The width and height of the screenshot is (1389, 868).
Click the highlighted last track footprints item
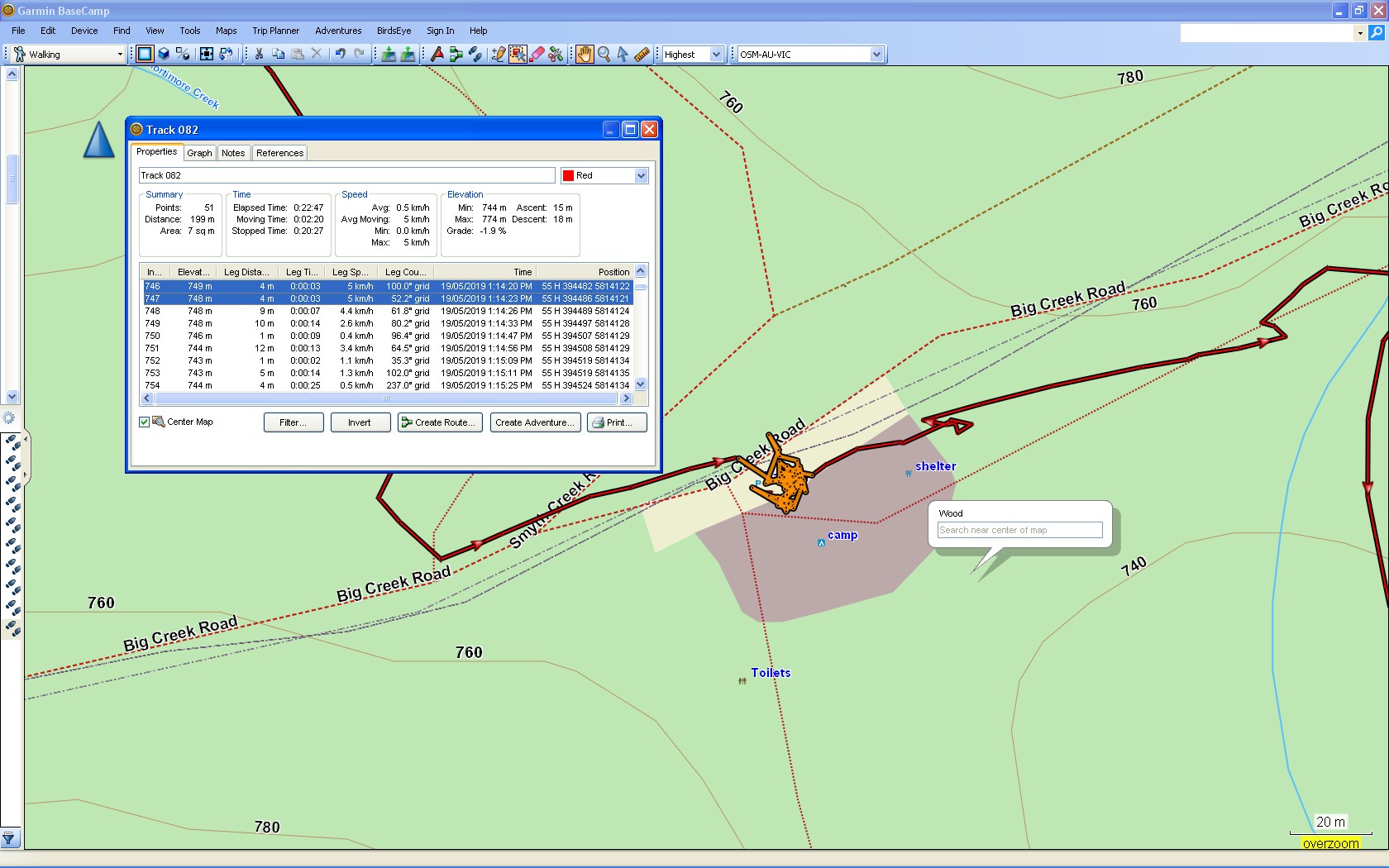tap(12, 628)
